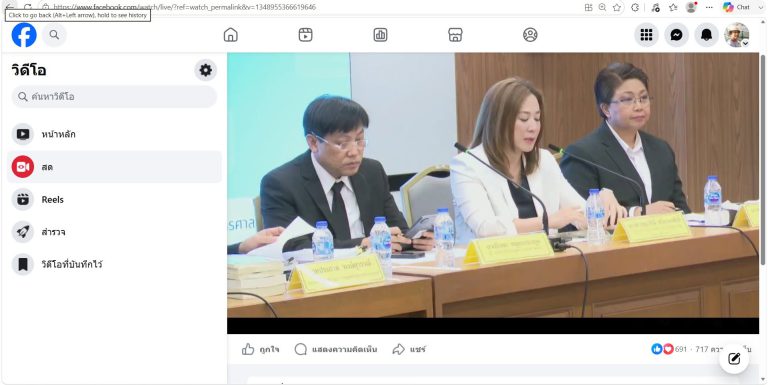The height and width of the screenshot is (385, 768).
Task: Click the Facebook search magnifier icon
Action: point(54,35)
